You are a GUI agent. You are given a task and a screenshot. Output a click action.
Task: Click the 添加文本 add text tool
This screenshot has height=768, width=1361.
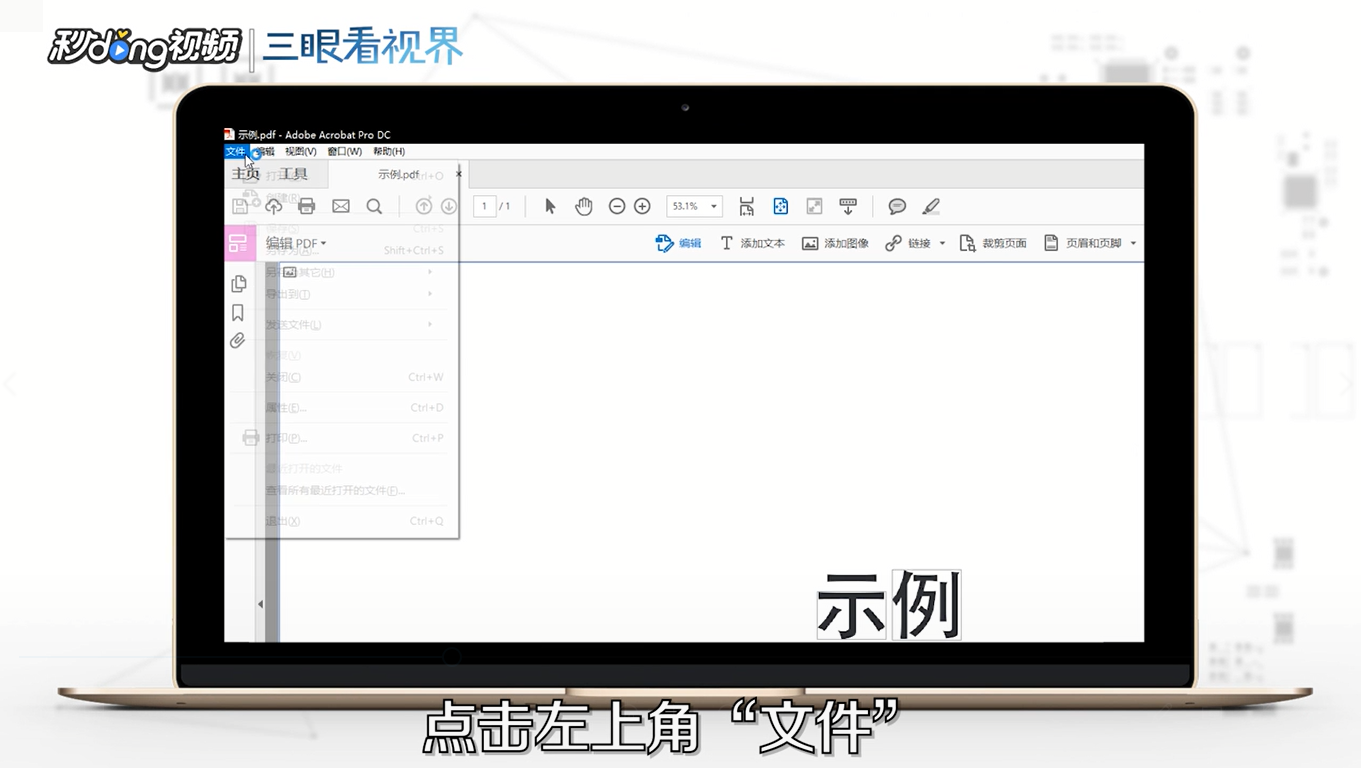753,243
